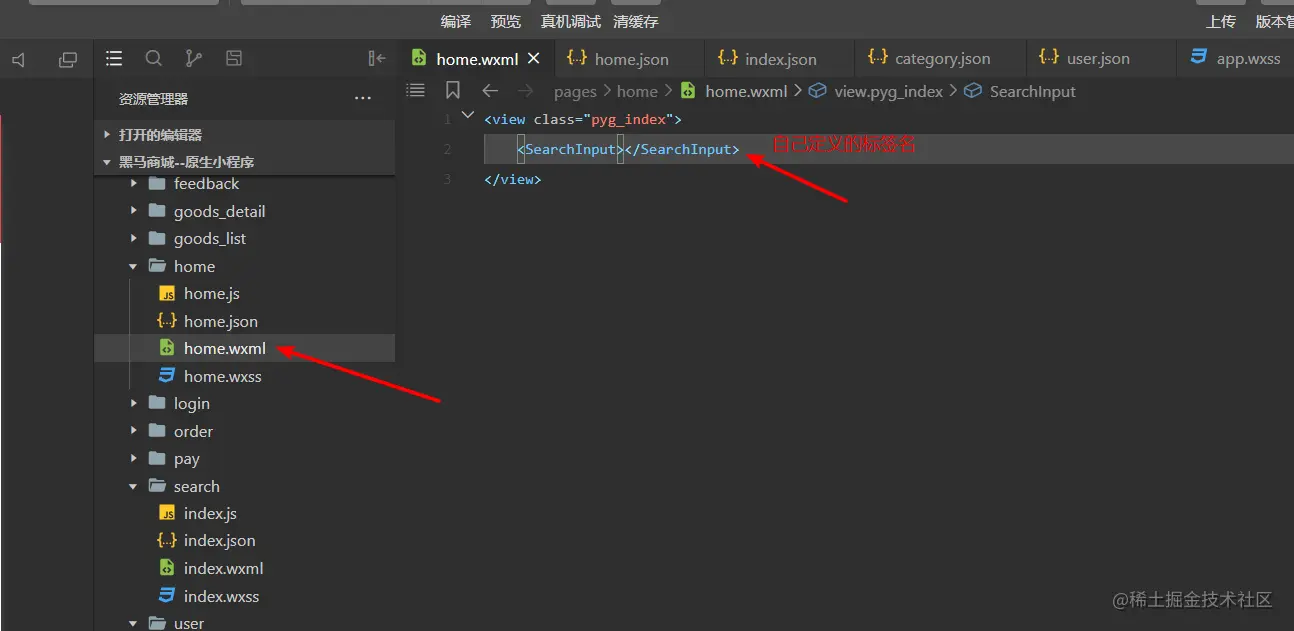The width and height of the screenshot is (1294, 631).
Task: Place cursor in opening SearchInput tag
Action: (570, 149)
